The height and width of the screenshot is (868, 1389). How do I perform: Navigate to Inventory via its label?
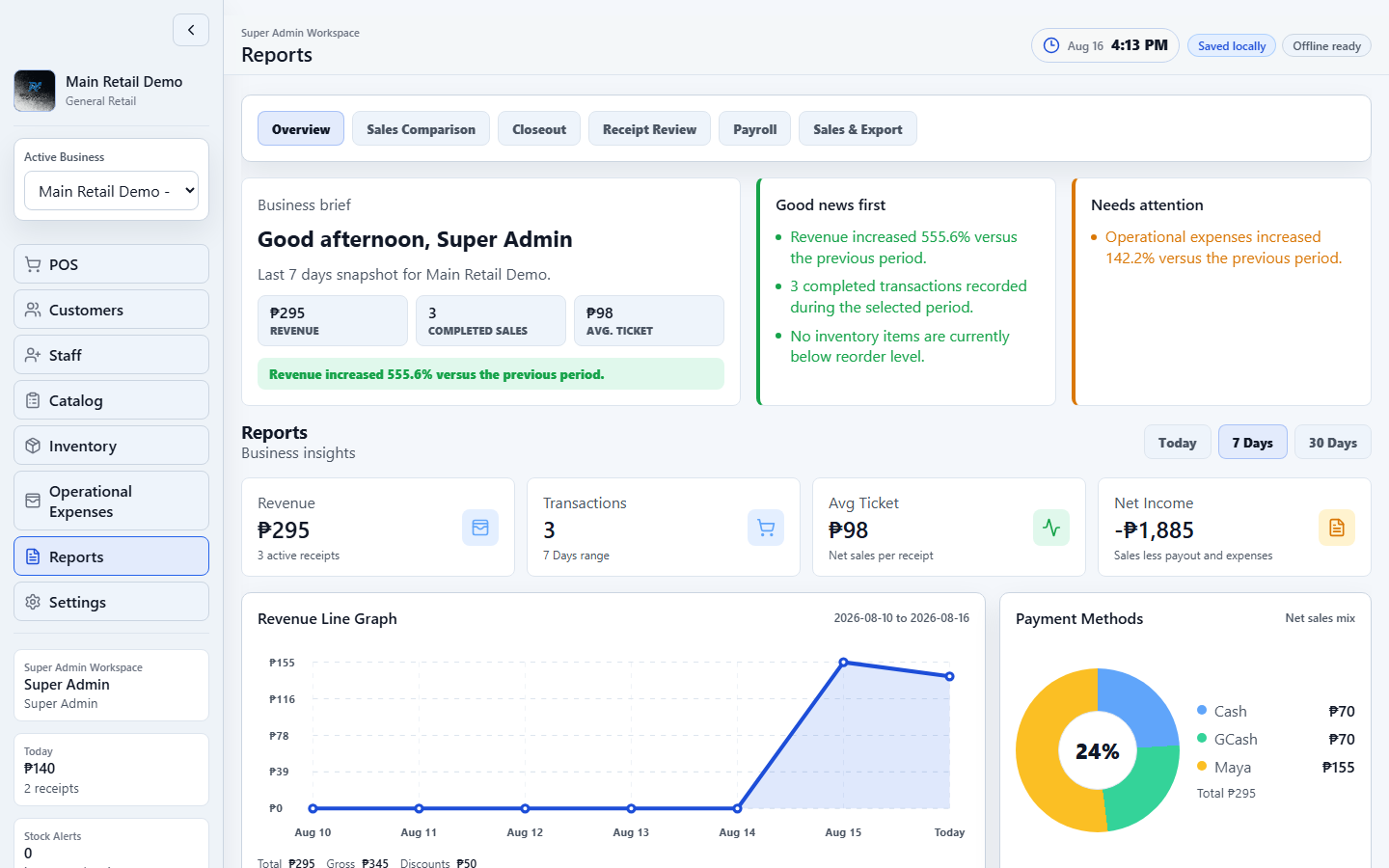(83, 446)
